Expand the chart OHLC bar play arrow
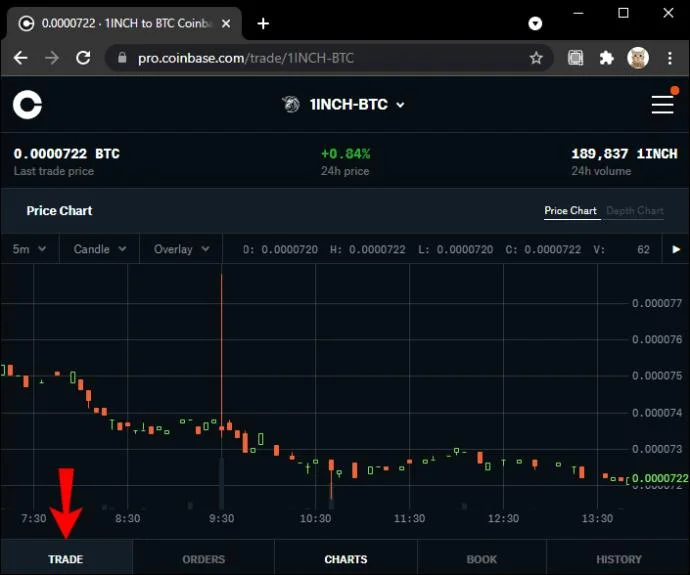The image size is (690, 575). pyautogui.click(x=676, y=249)
